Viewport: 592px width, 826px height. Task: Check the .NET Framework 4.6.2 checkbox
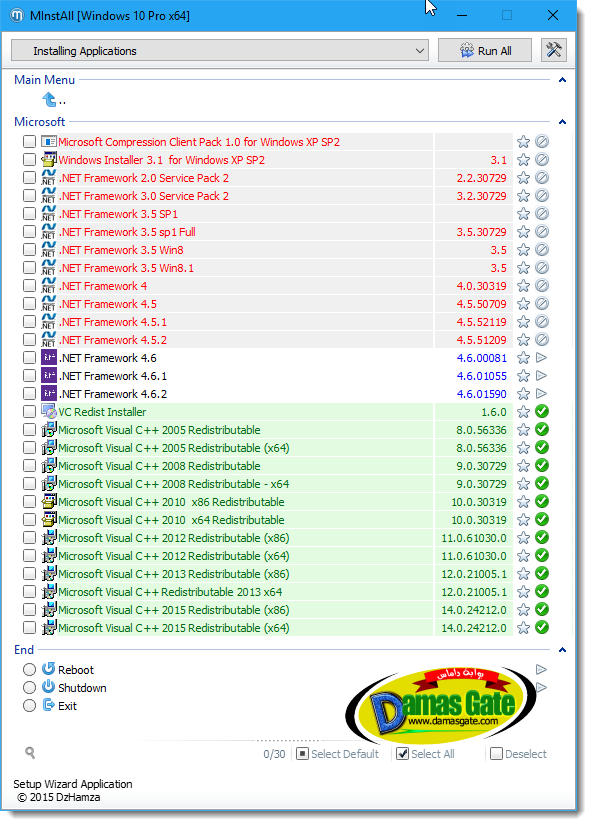tap(29, 394)
